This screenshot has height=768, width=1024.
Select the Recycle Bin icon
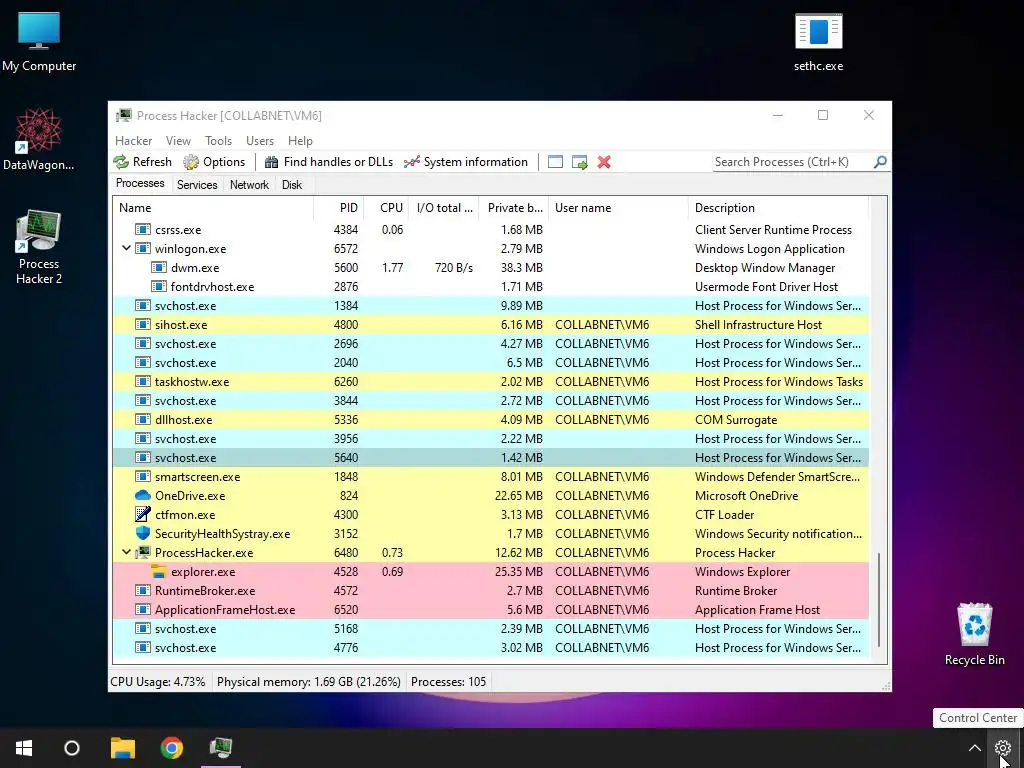[x=974, y=634]
